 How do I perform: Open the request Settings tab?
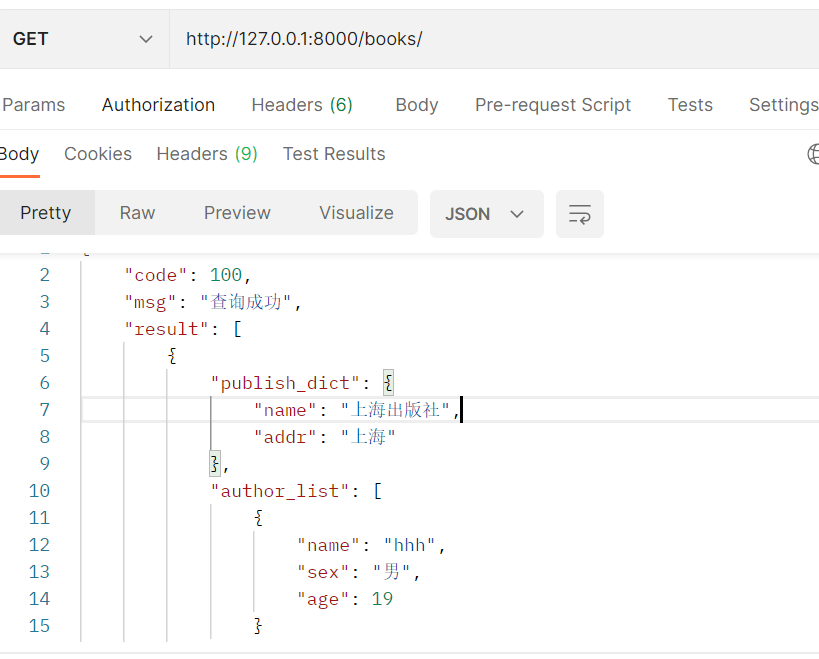[782, 105]
